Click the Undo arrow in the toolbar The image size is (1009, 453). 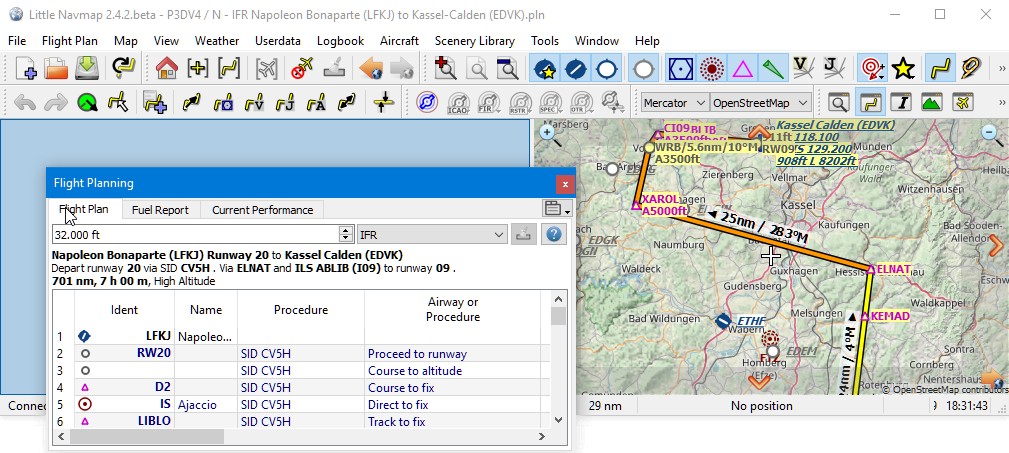[24, 102]
